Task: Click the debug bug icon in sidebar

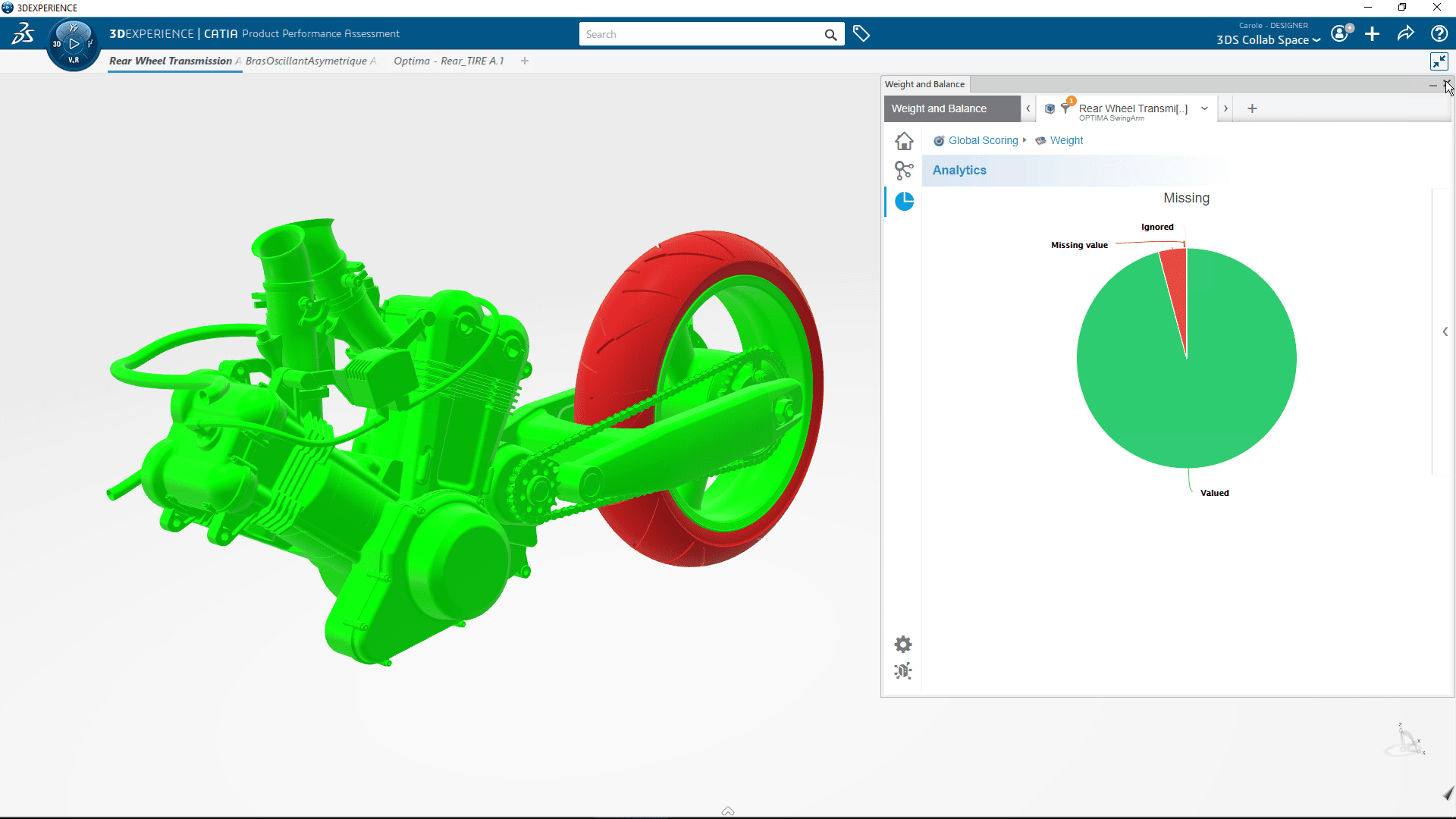Action: (902, 671)
